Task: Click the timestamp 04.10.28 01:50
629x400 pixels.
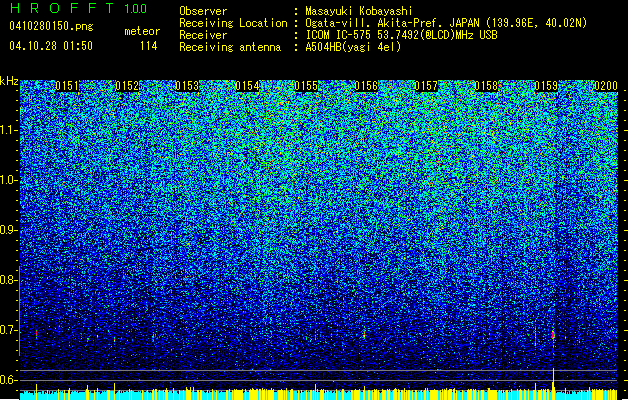Action: [x=51, y=46]
